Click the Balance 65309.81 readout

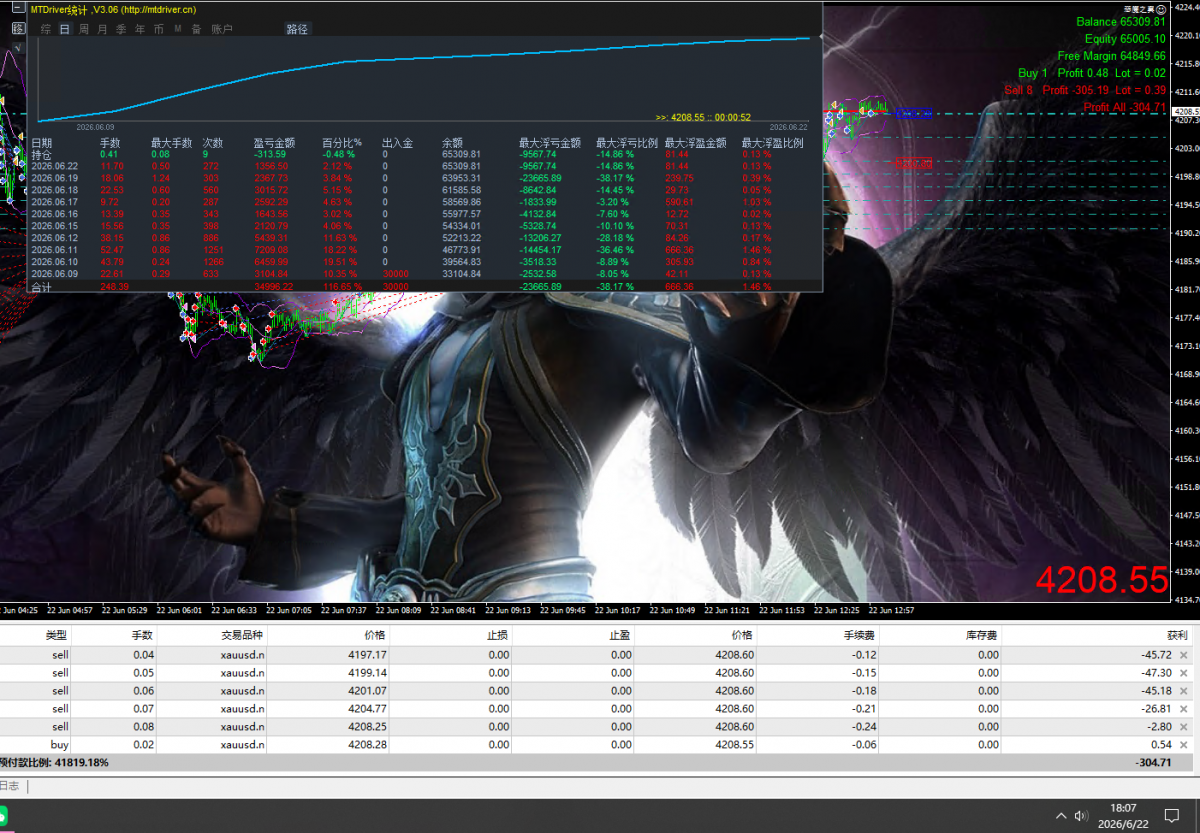[1121, 21]
